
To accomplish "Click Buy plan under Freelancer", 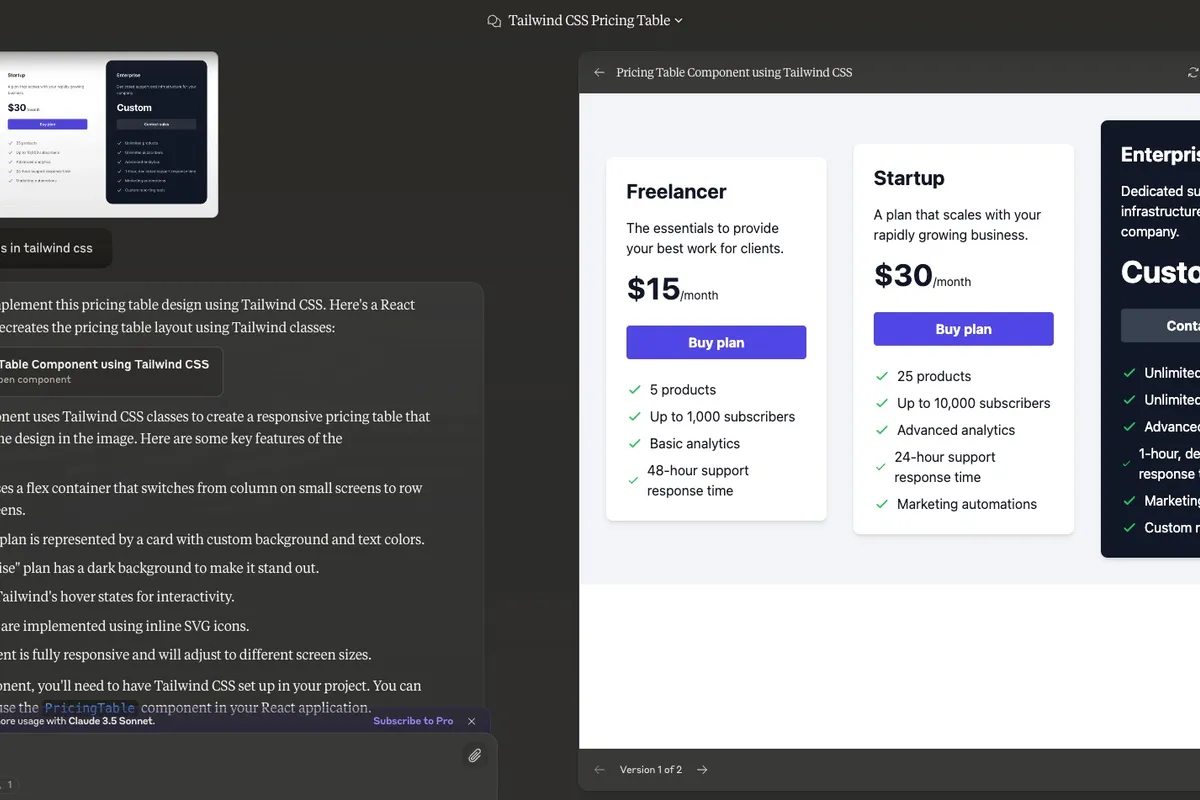I will 716,342.
